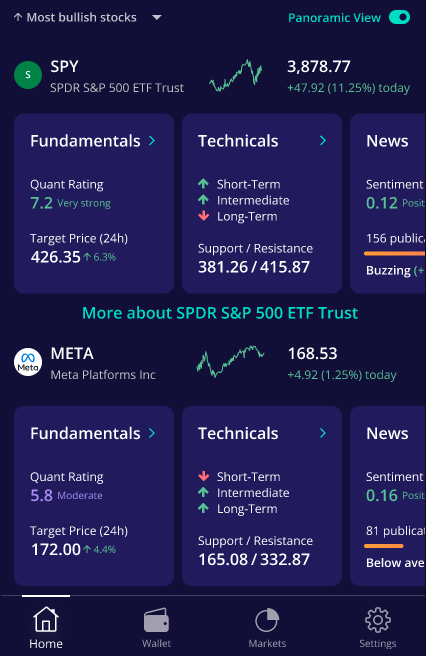Switch to the Markets tab
Viewport: 426px width, 656px height.
click(x=267, y=628)
